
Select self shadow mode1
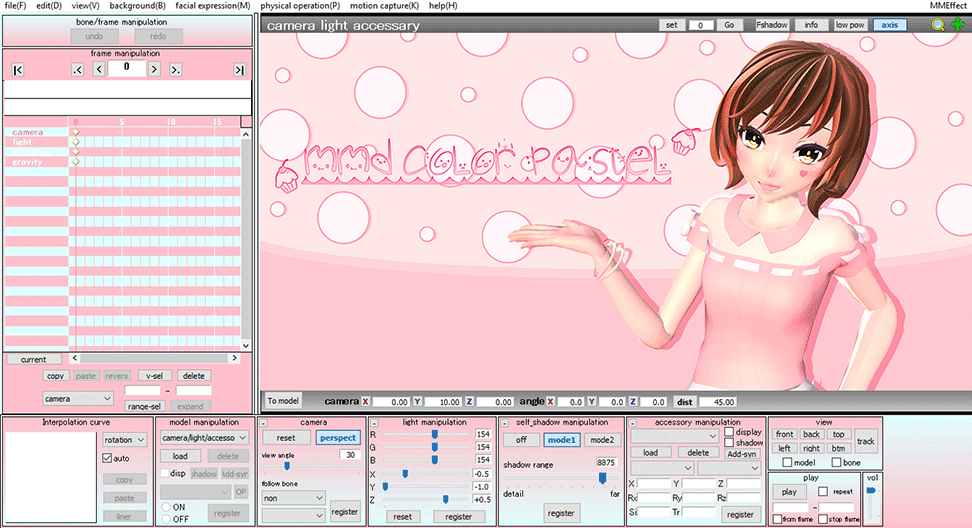562,439
